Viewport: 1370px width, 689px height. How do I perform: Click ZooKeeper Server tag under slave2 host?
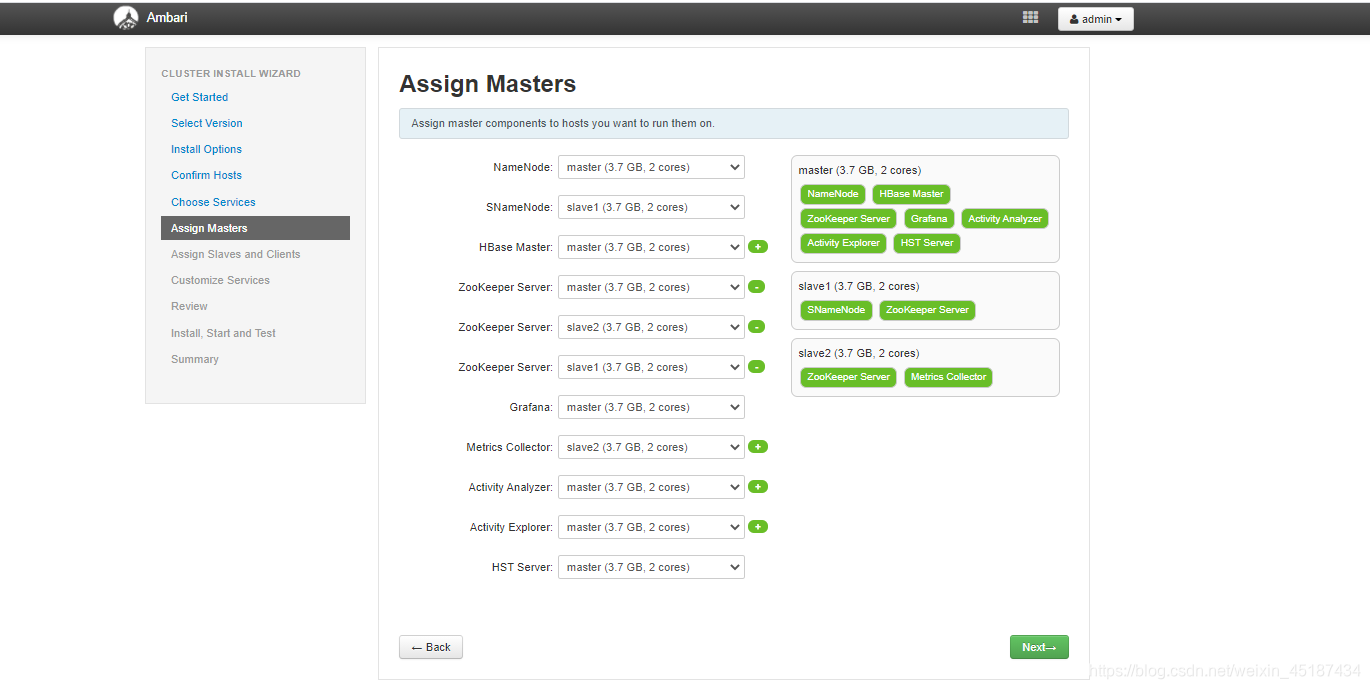(x=848, y=377)
